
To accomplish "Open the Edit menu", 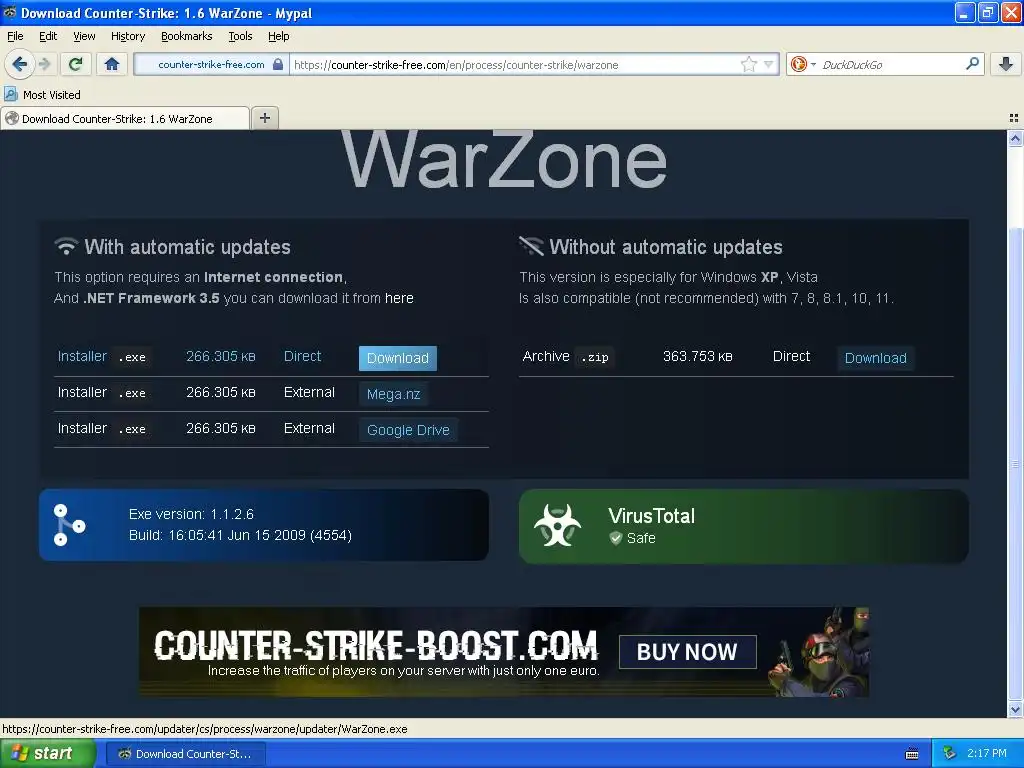I will 48,36.
